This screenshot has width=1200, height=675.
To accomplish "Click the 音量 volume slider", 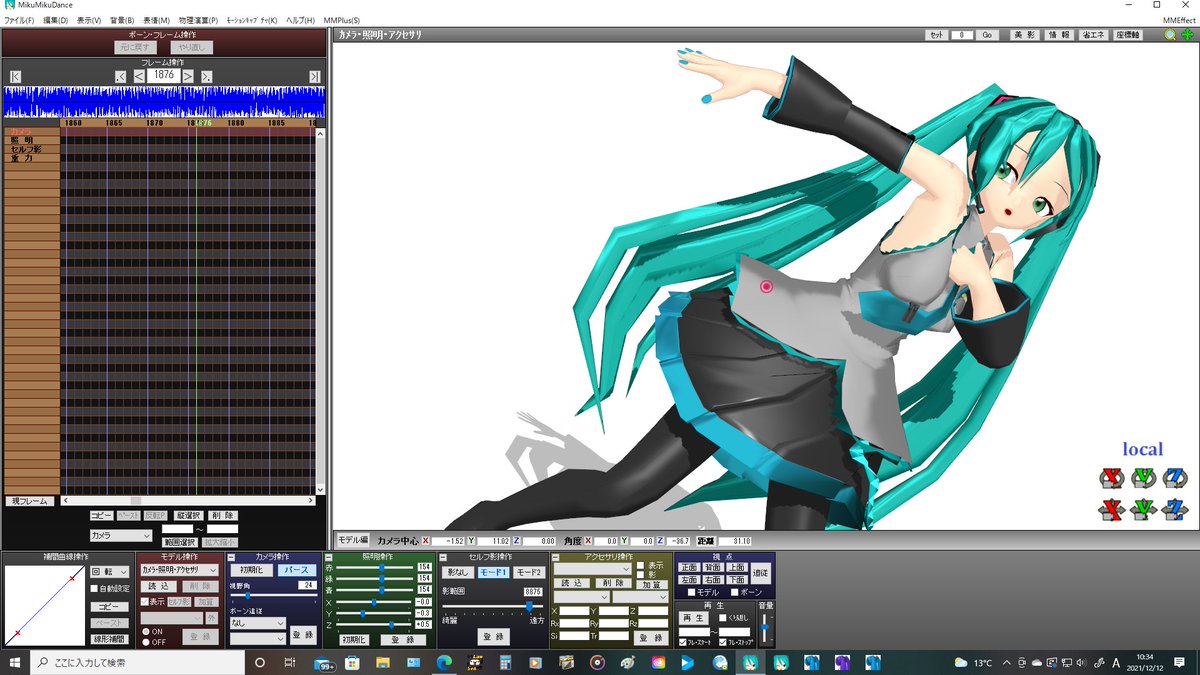I will point(765,629).
